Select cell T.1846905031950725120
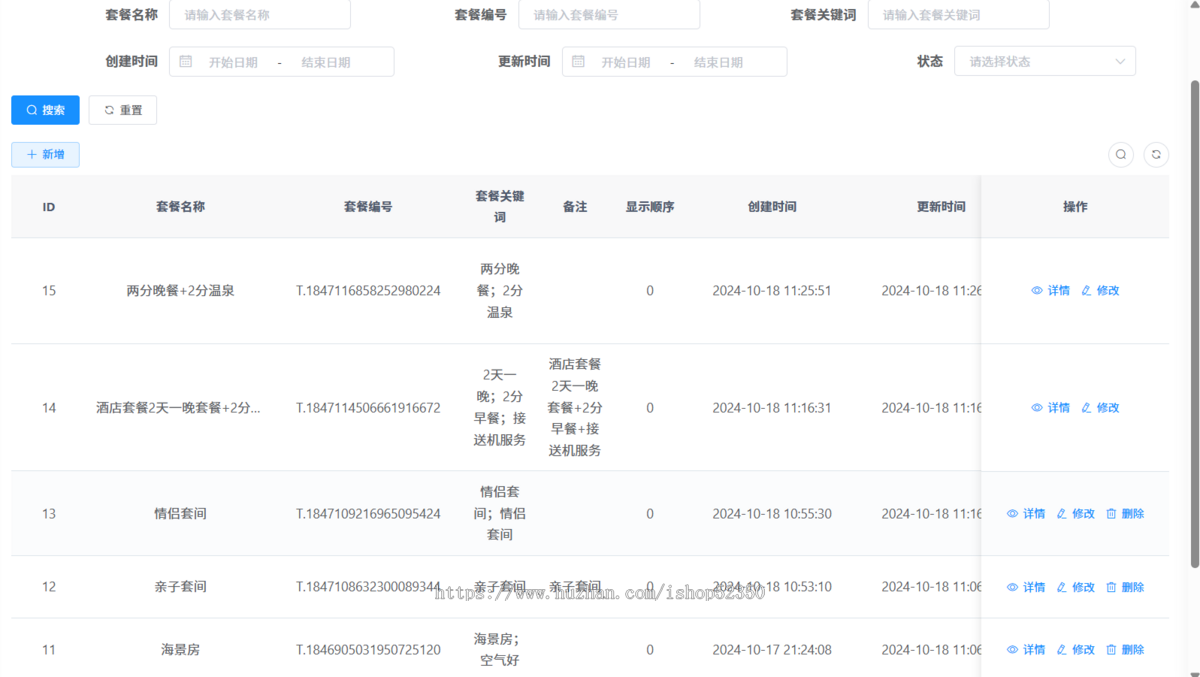Image resolution: width=1200 pixels, height=677 pixels. point(368,650)
